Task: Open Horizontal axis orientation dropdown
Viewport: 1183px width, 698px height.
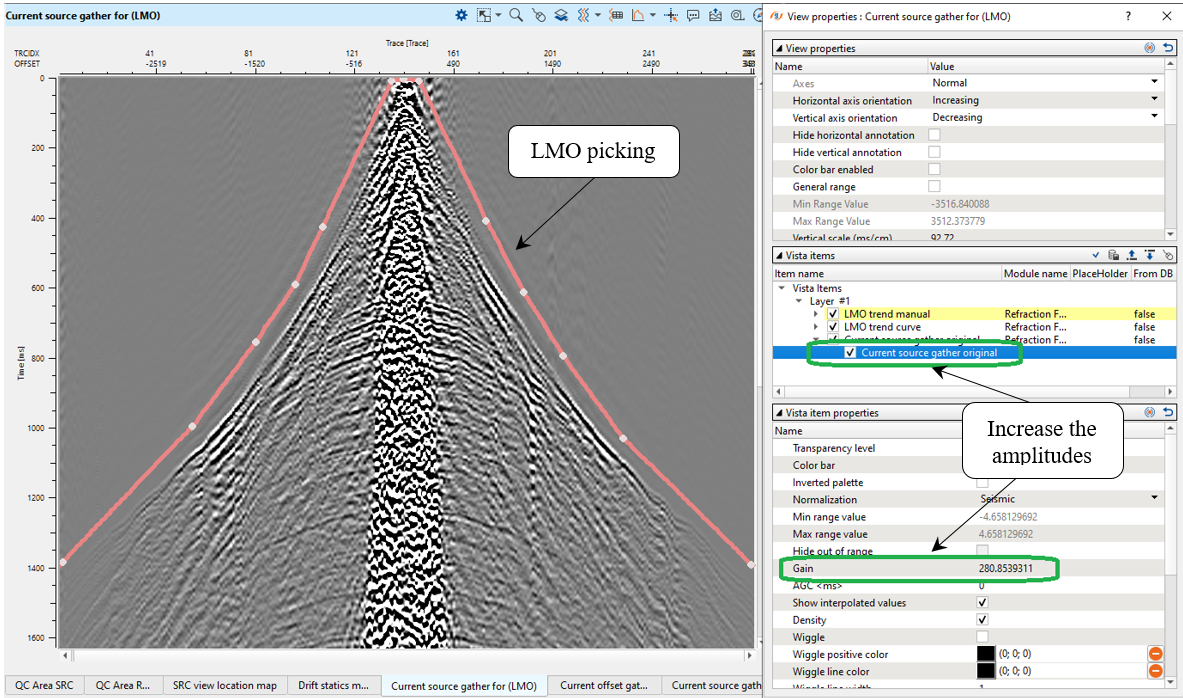Action: 1154,100
